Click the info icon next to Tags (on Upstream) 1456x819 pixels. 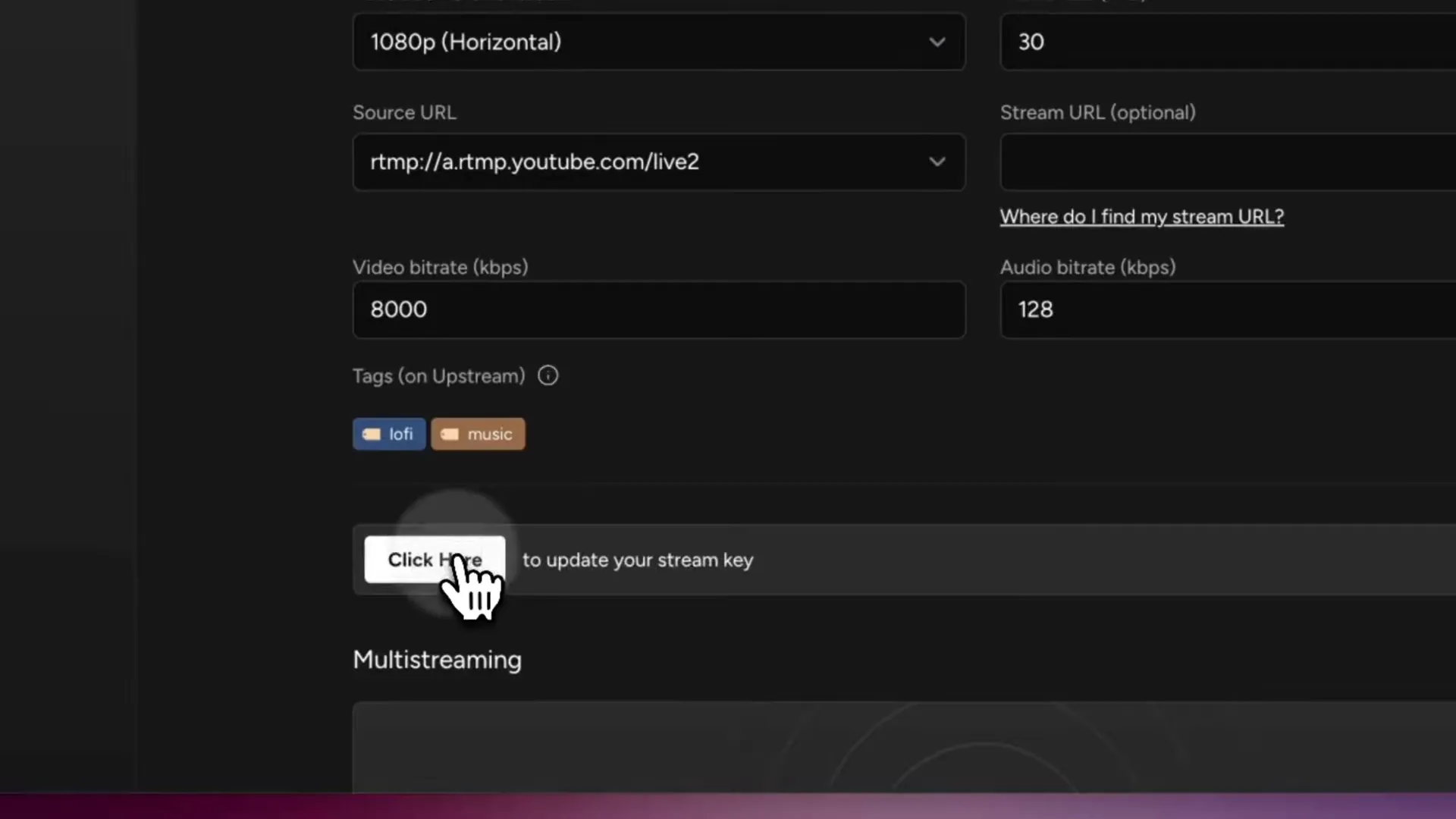click(548, 376)
